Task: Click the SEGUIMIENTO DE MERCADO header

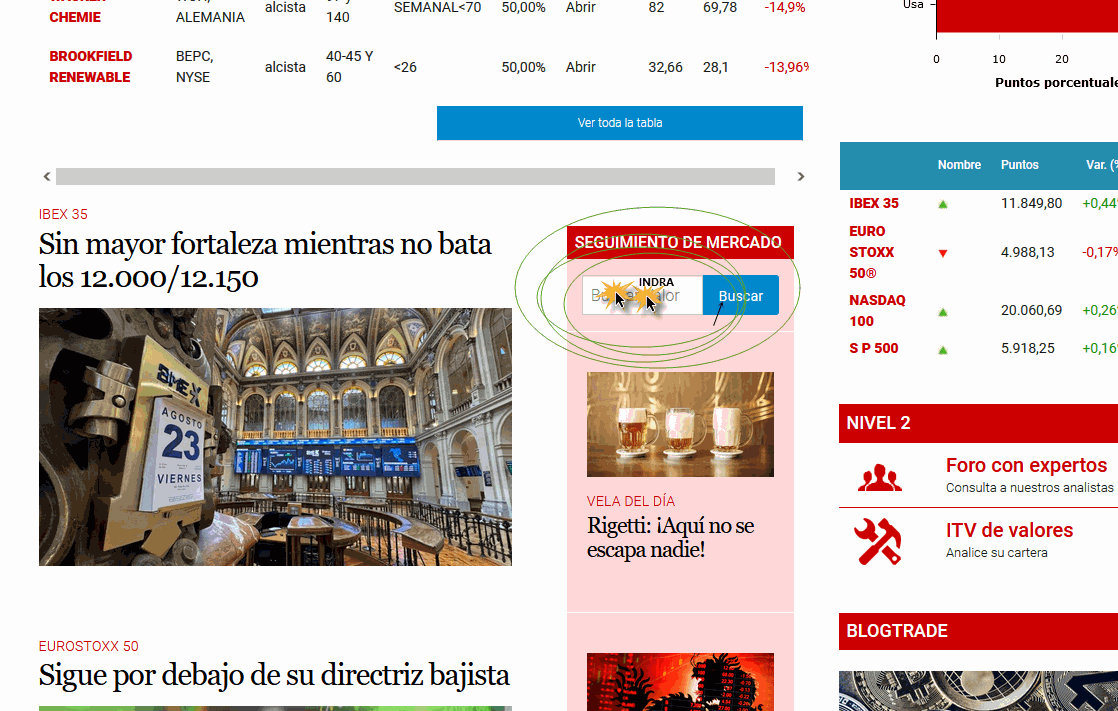Action: 680,242
